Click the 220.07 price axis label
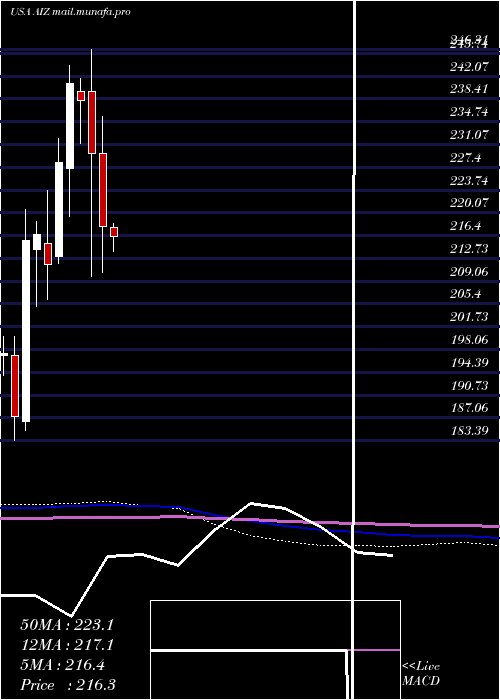The width and height of the screenshot is (500, 700). (x=469, y=203)
